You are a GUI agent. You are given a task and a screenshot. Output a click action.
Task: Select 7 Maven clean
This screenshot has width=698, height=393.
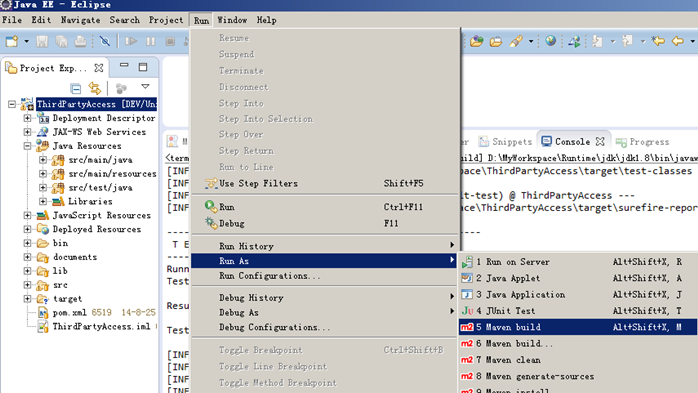point(578,360)
